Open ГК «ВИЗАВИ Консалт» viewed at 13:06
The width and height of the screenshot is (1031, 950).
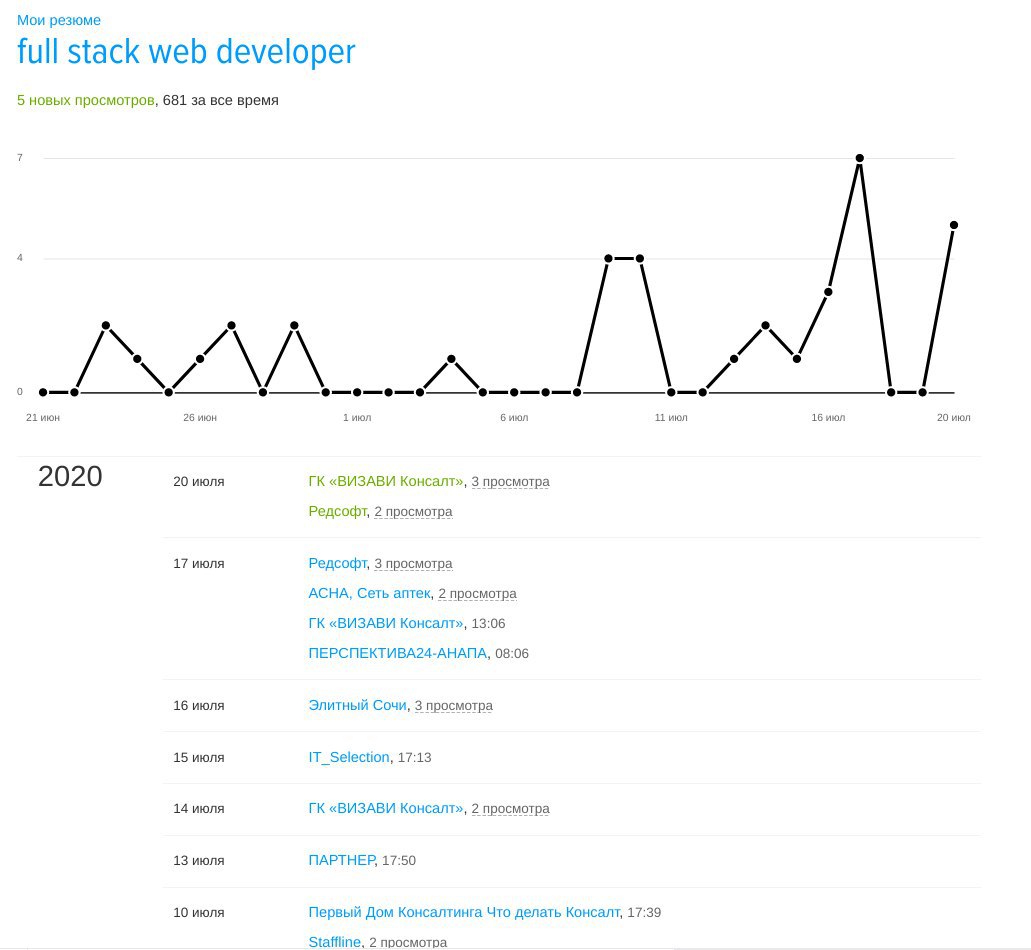(x=386, y=623)
